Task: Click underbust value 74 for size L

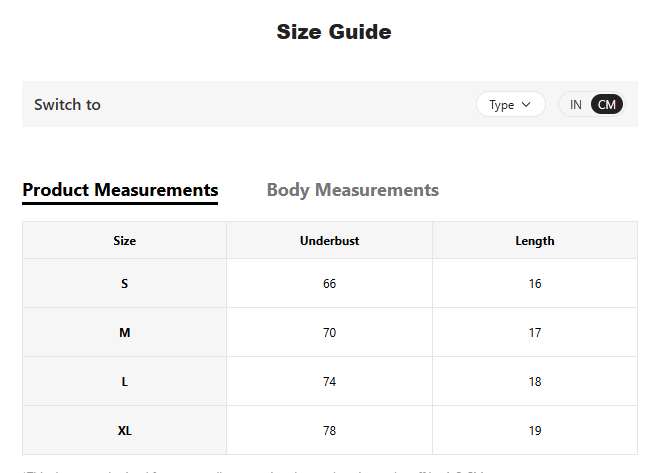Action: 329,382
